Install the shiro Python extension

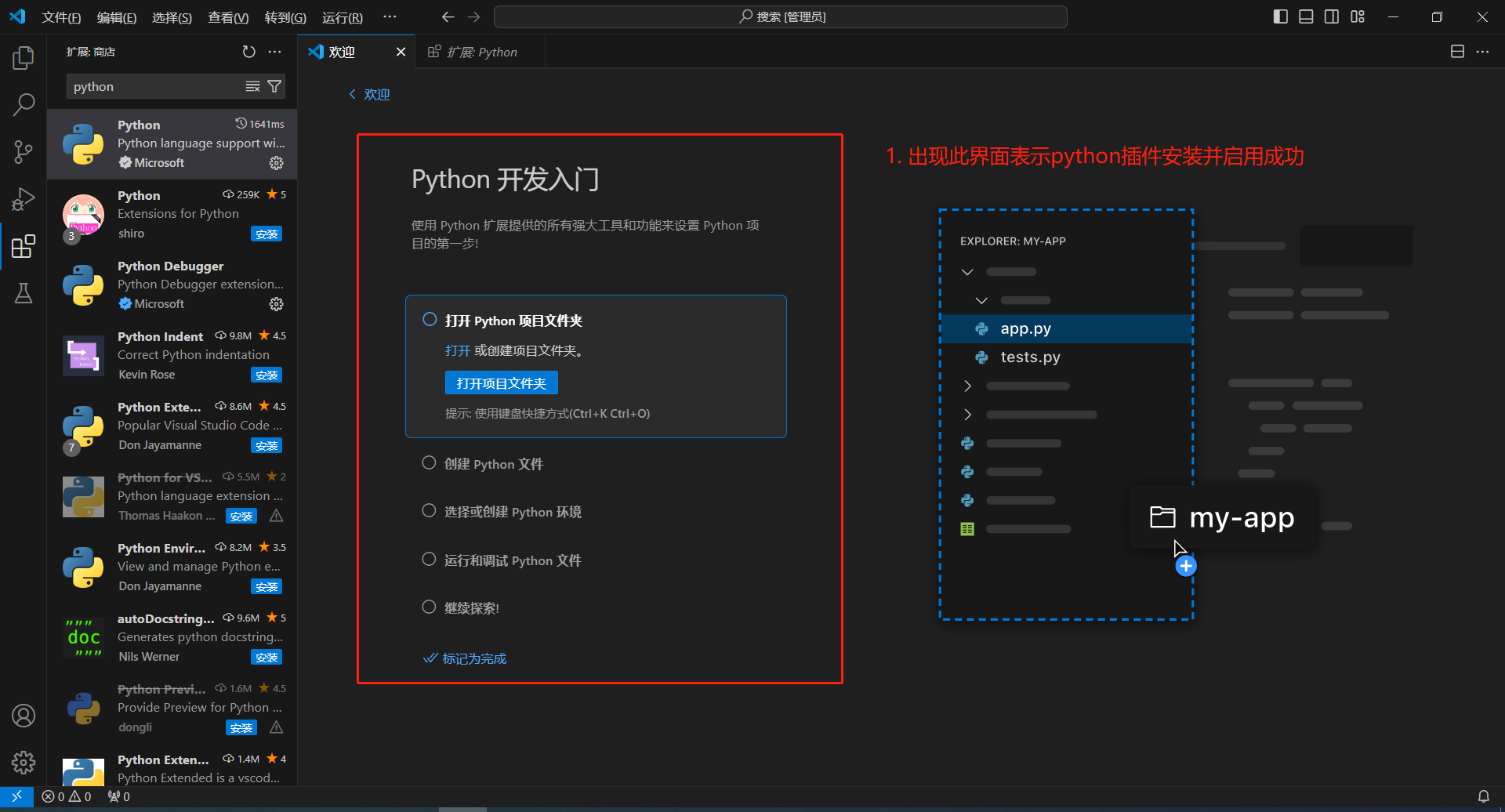click(x=267, y=234)
